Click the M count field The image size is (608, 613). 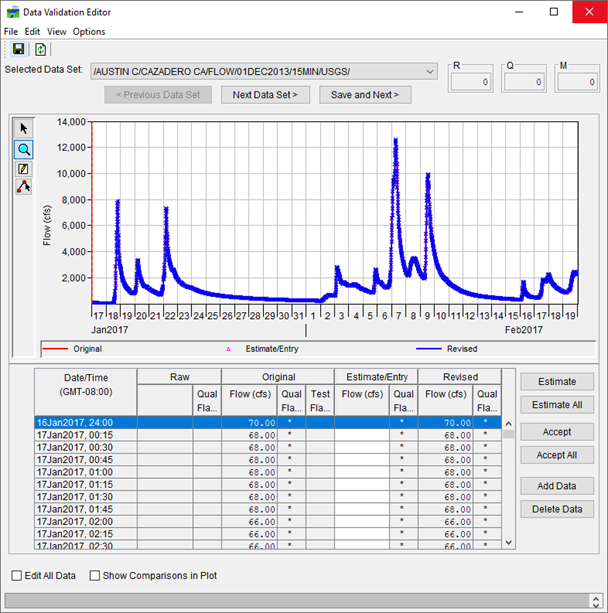click(x=577, y=82)
